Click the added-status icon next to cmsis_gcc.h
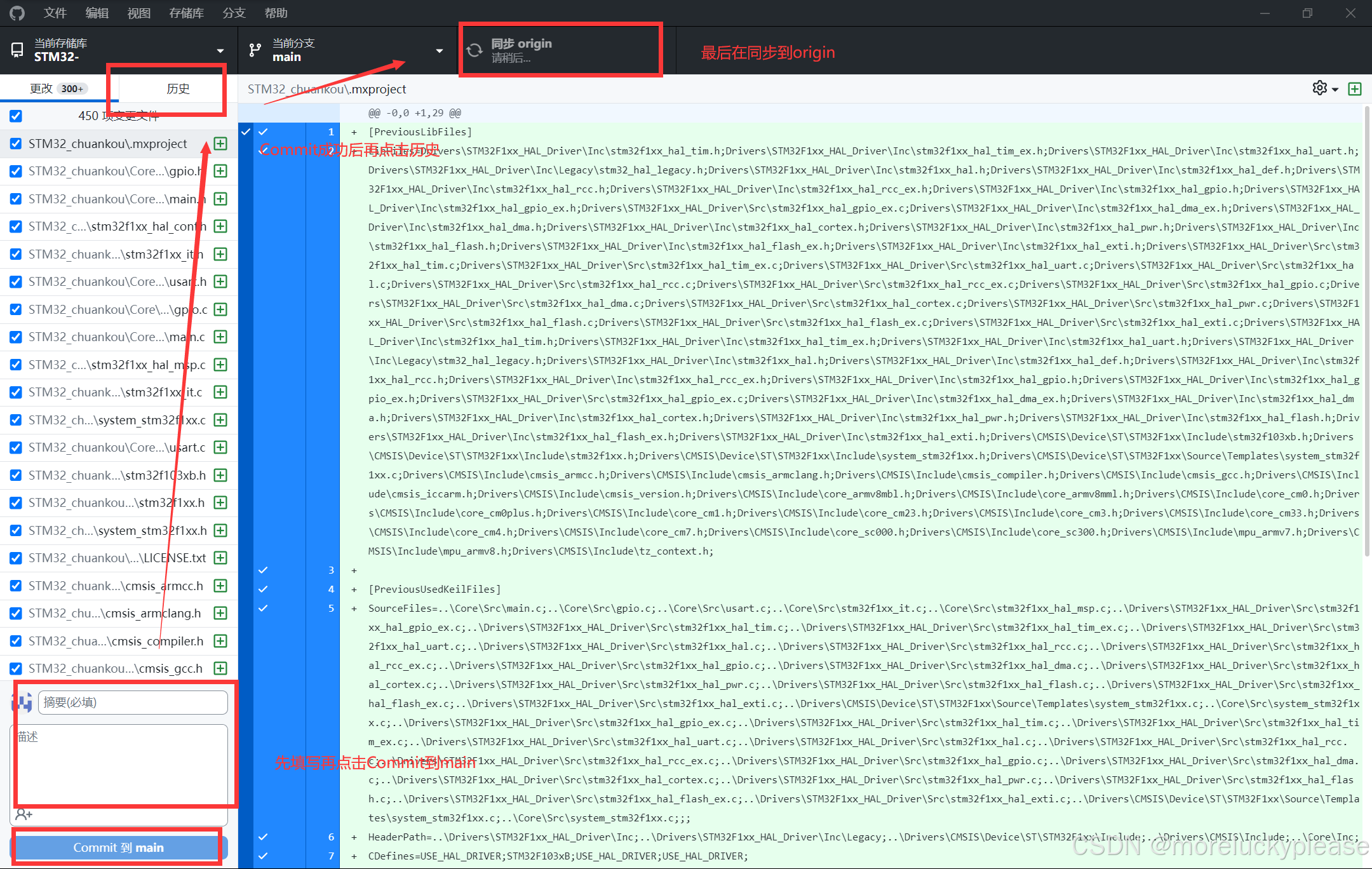This screenshot has width=1372, height=869. [220, 668]
